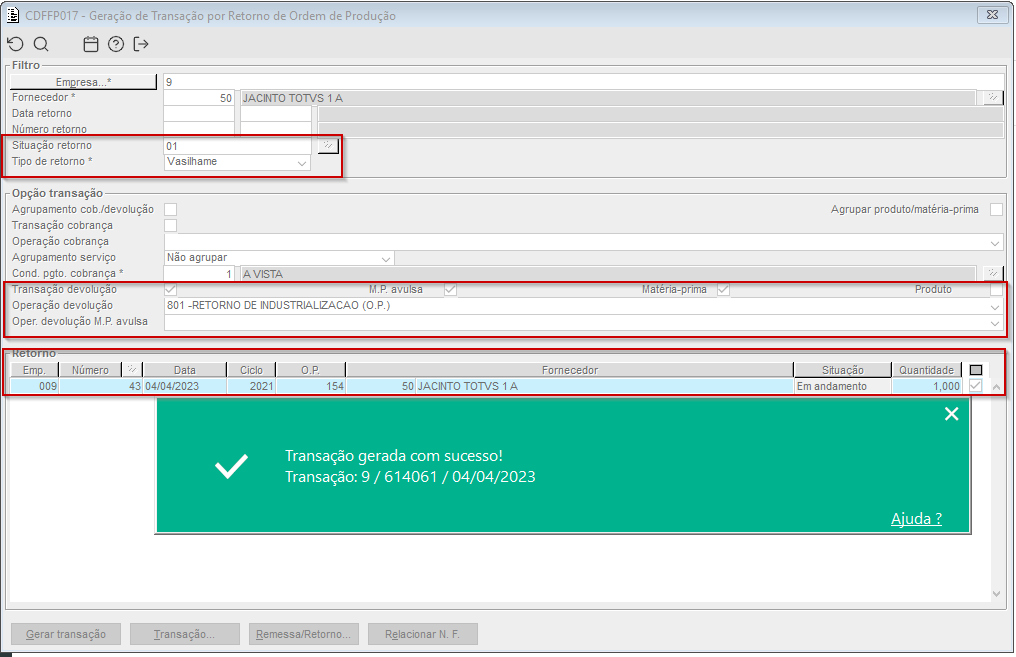The width and height of the screenshot is (1016, 657).
Task: Toggle Produto checkbox
Action: pyautogui.click(x=997, y=290)
